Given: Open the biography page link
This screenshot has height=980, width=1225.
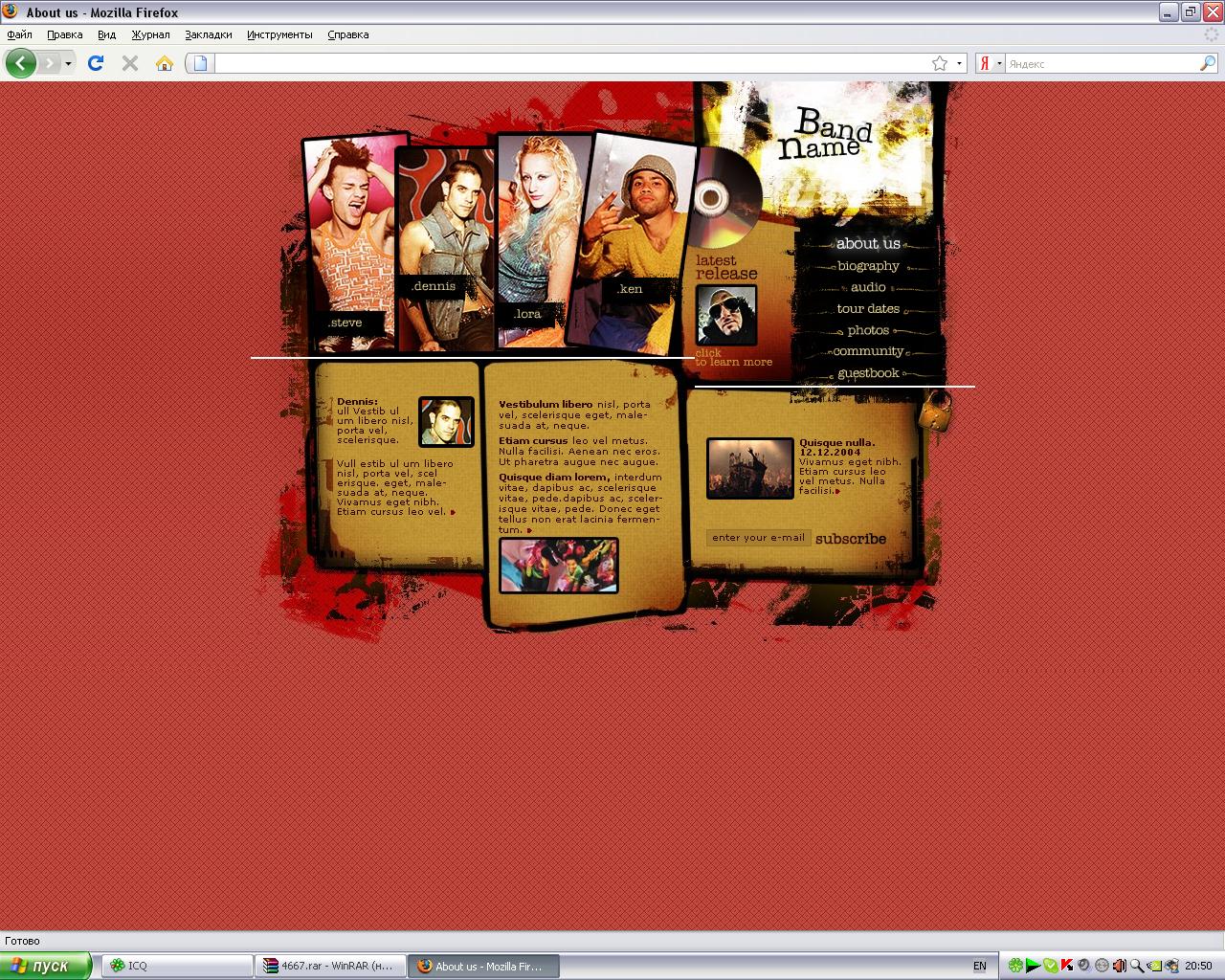Looking at the screenshot, I should point(868,266).
